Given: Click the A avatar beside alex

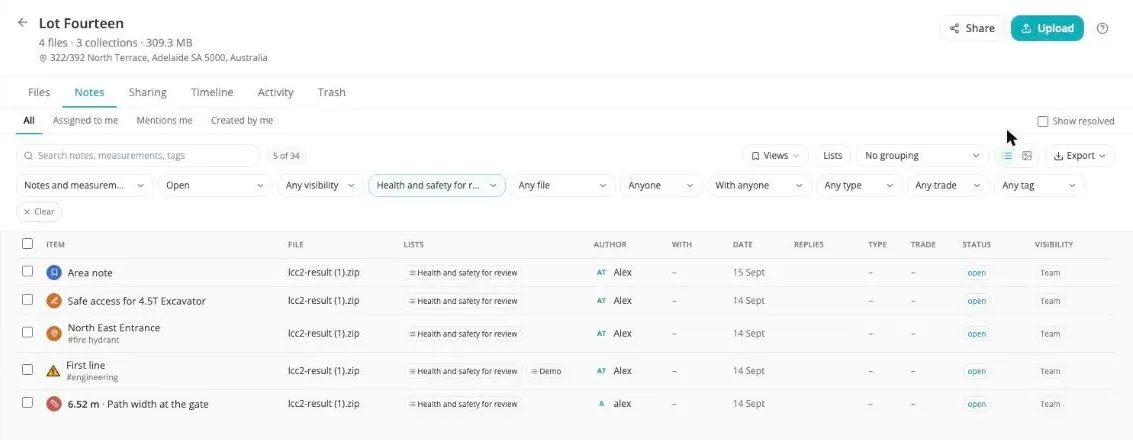Looking at the screenshot, I should pos(601,404).
